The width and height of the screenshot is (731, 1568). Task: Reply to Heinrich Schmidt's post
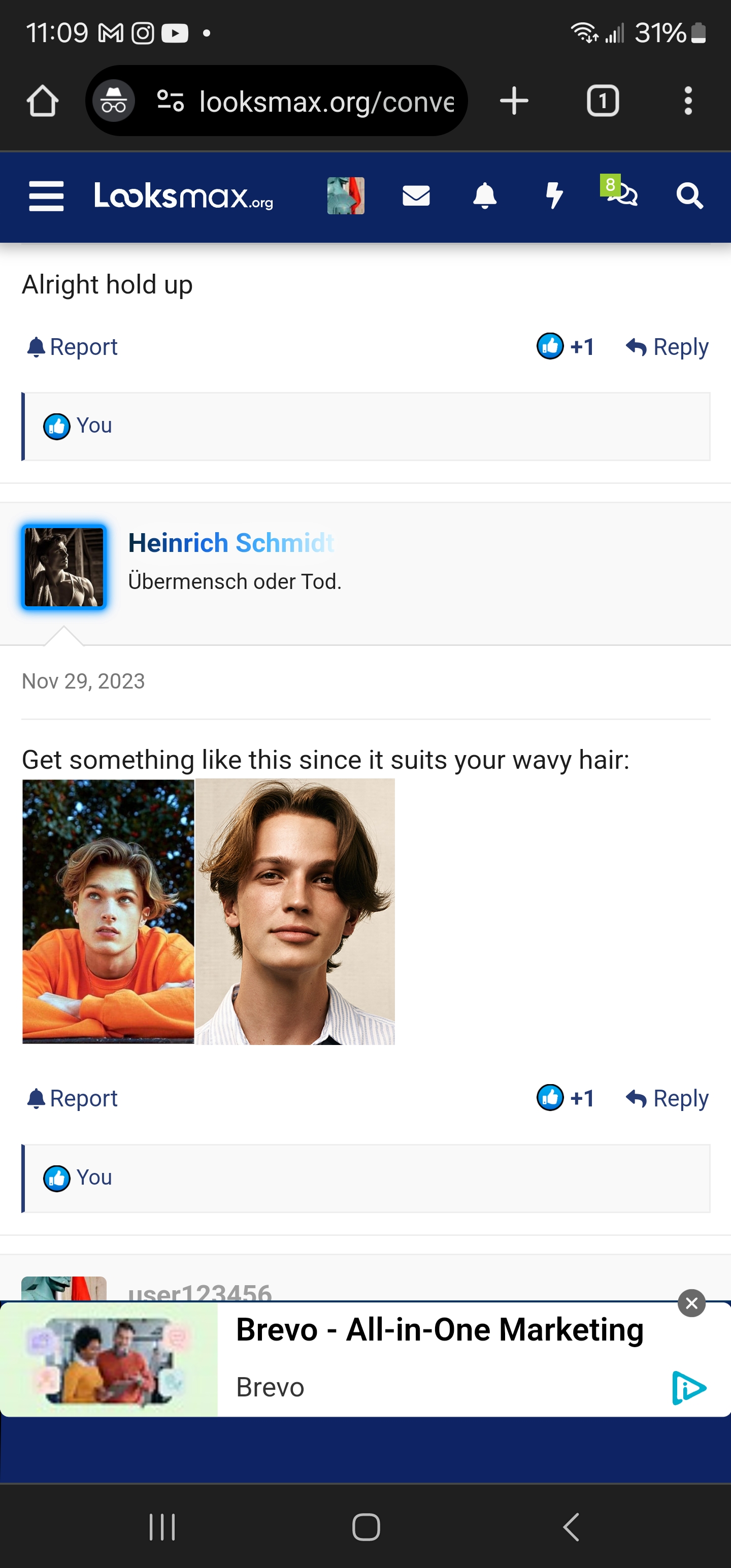tap(667, 1098)
